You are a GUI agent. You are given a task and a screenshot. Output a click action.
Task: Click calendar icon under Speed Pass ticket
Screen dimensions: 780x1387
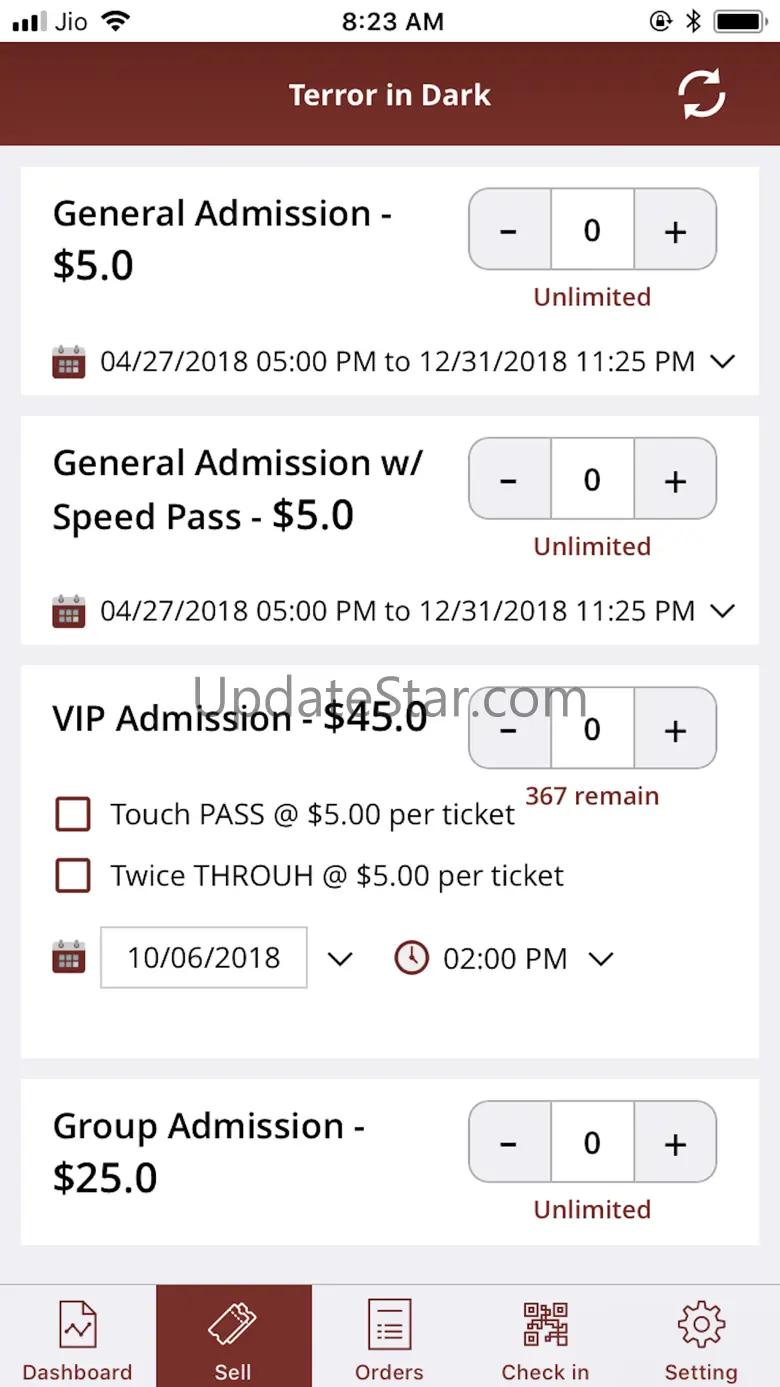(68, 610)
